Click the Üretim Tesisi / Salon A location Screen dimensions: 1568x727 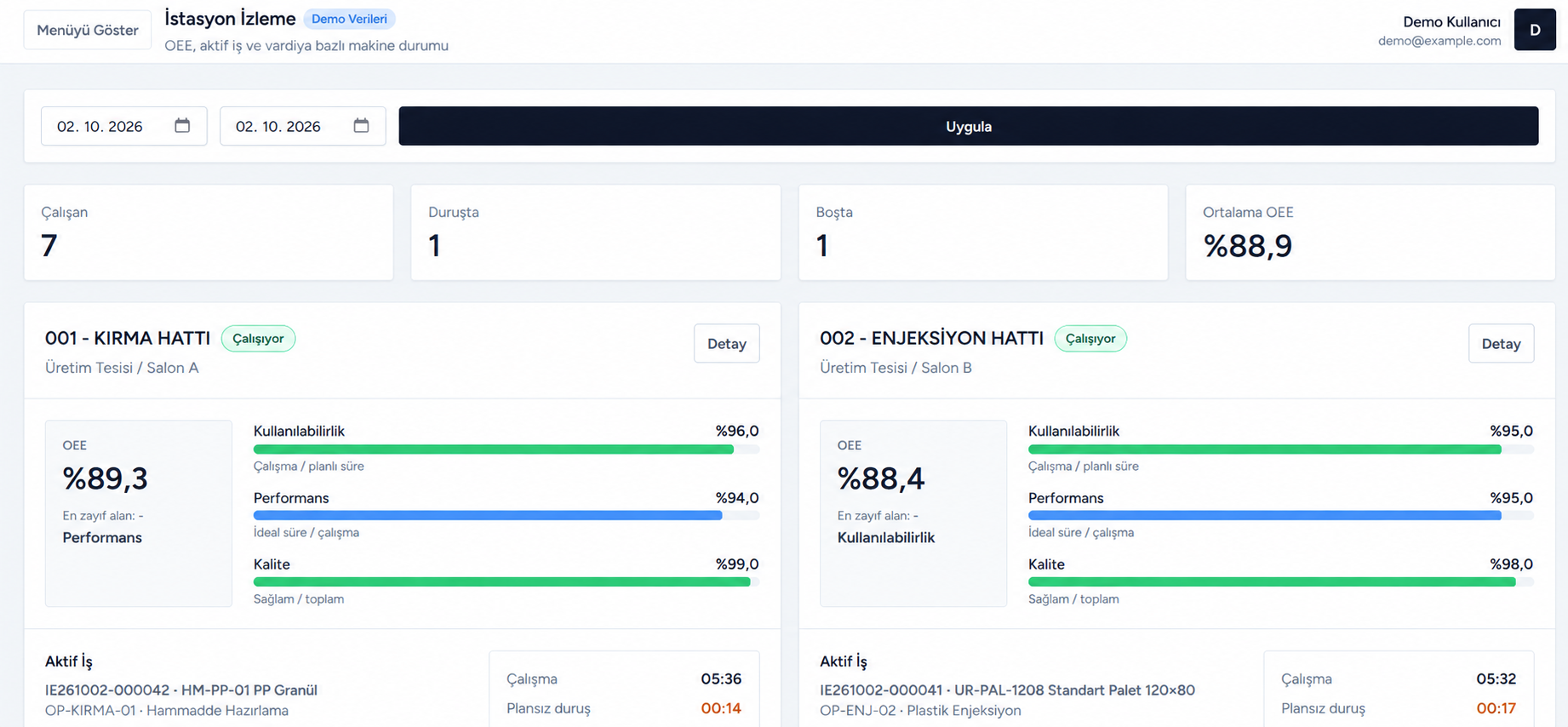(122, 368)
